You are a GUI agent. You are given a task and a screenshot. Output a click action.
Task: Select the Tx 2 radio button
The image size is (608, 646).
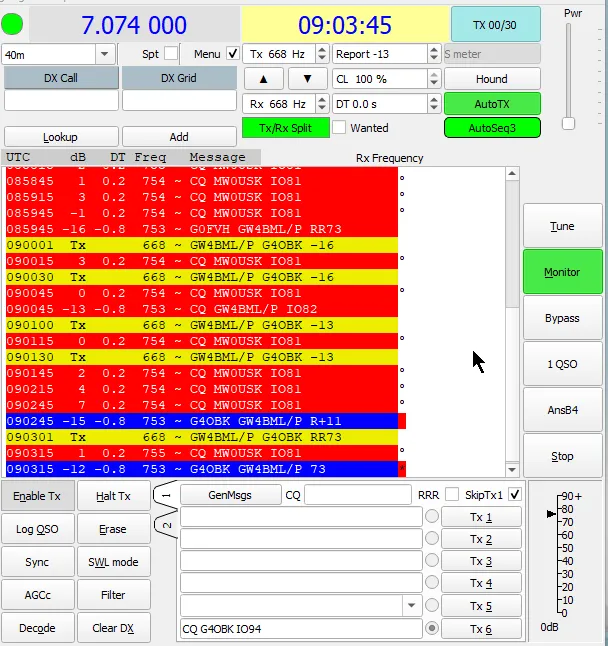[x=432, y=538]
